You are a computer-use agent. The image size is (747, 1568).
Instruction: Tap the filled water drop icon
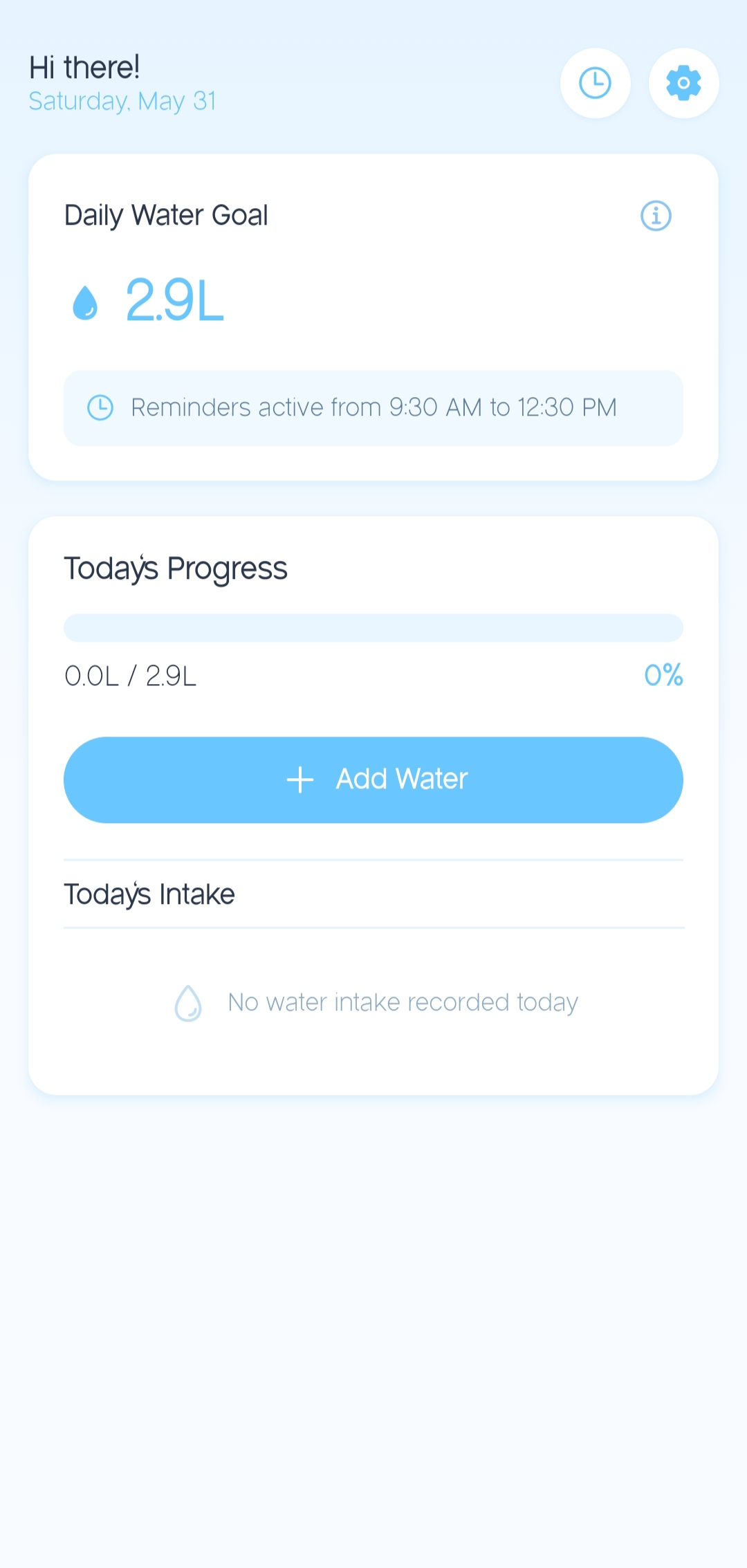(x=85, y=303)
